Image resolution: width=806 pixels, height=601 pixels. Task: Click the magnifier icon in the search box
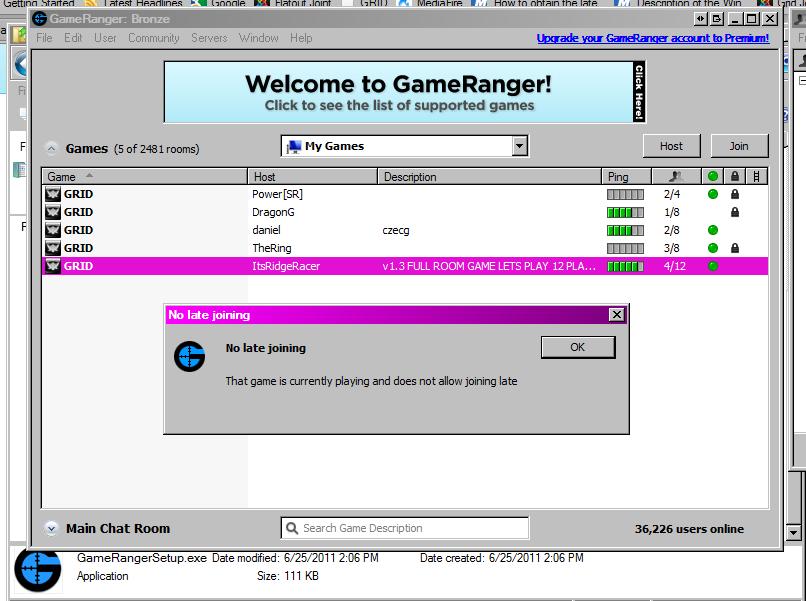tap(292, 529)
